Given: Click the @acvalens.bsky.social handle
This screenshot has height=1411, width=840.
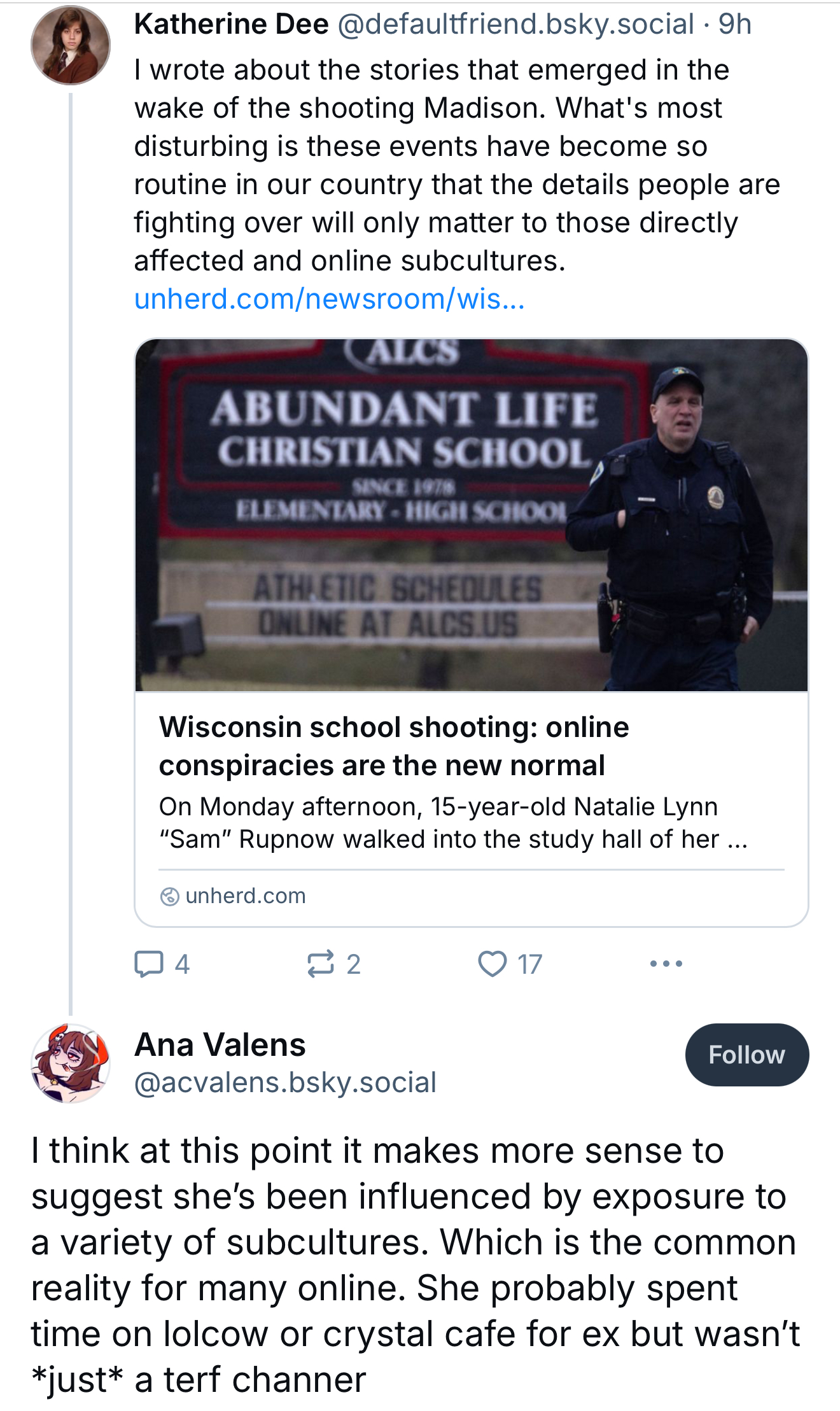Looking at the screenshot, I should pyautogui.click(x=285, y=1083).
